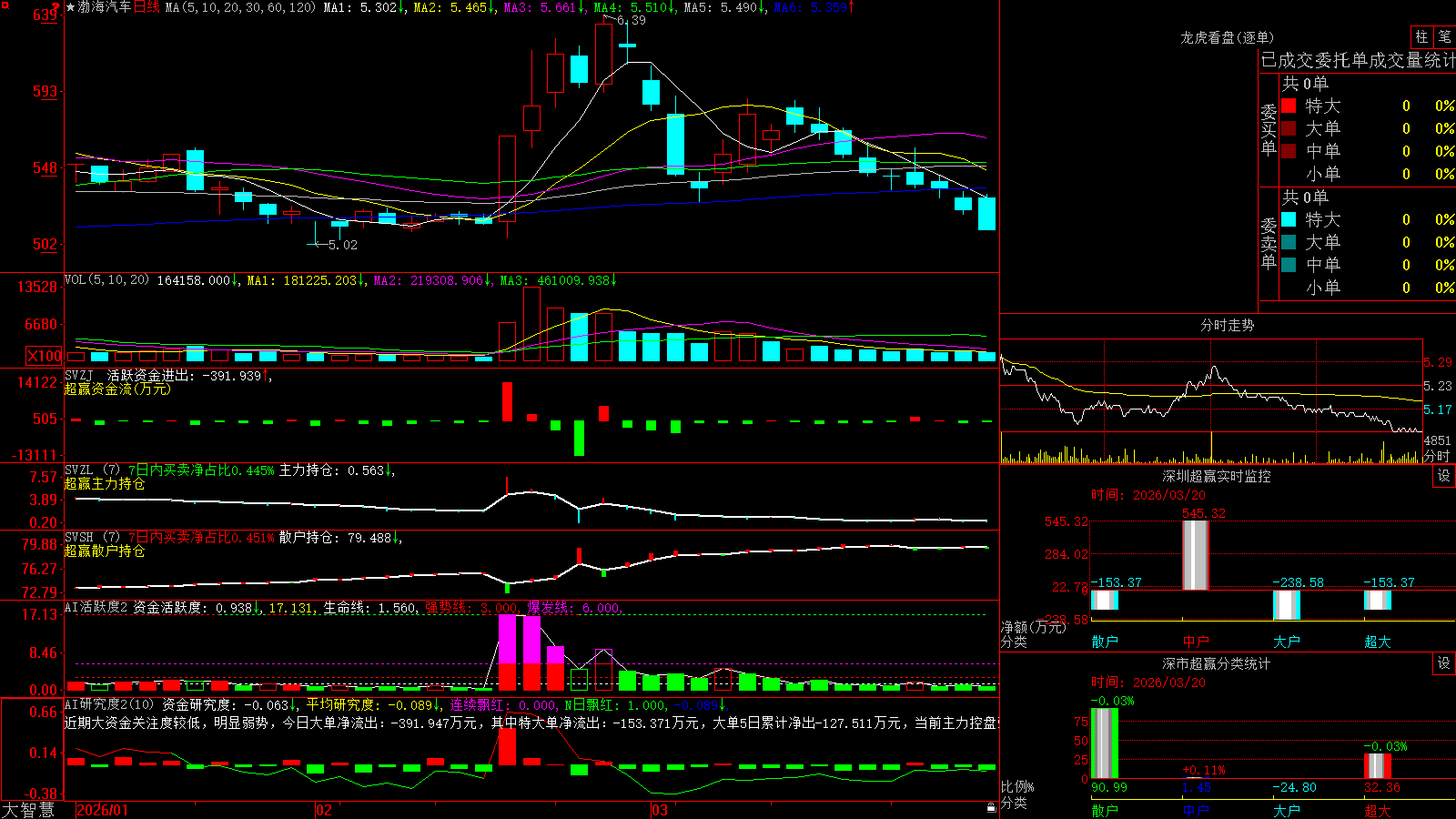Click the 分时走势 panel title
The height and width of the screenshot is (819, 1456).
pyautogui.click(x=1228, y=325)
